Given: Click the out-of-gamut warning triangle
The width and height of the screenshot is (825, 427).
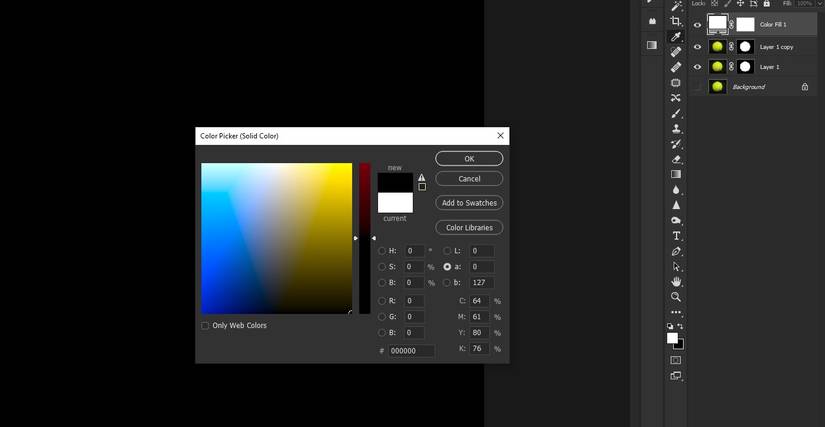Looking at the screenshot, I should [421, 178].
